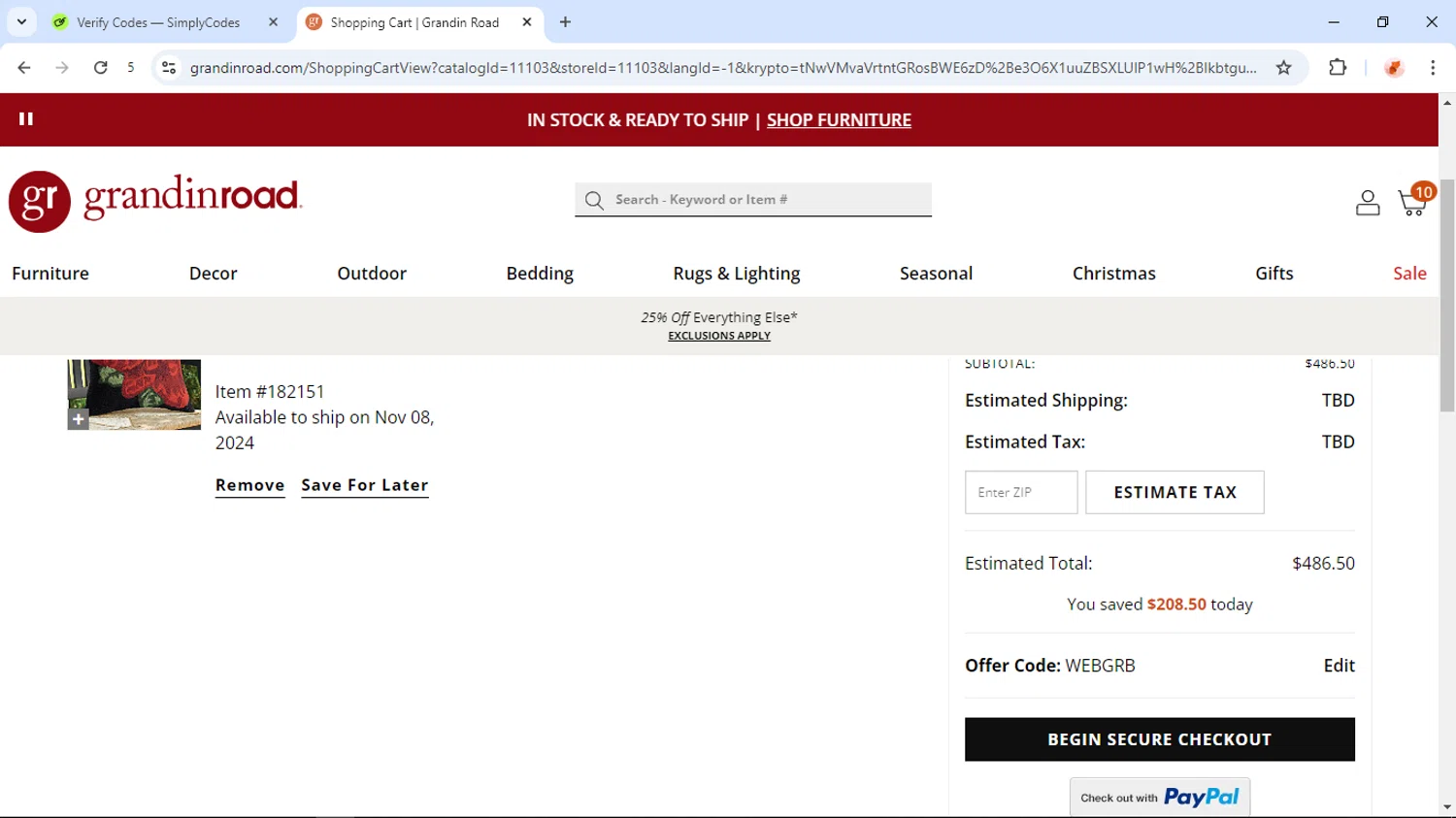
Task: Click the Estimated Shipping TBD value
Action: (1338, 401)
